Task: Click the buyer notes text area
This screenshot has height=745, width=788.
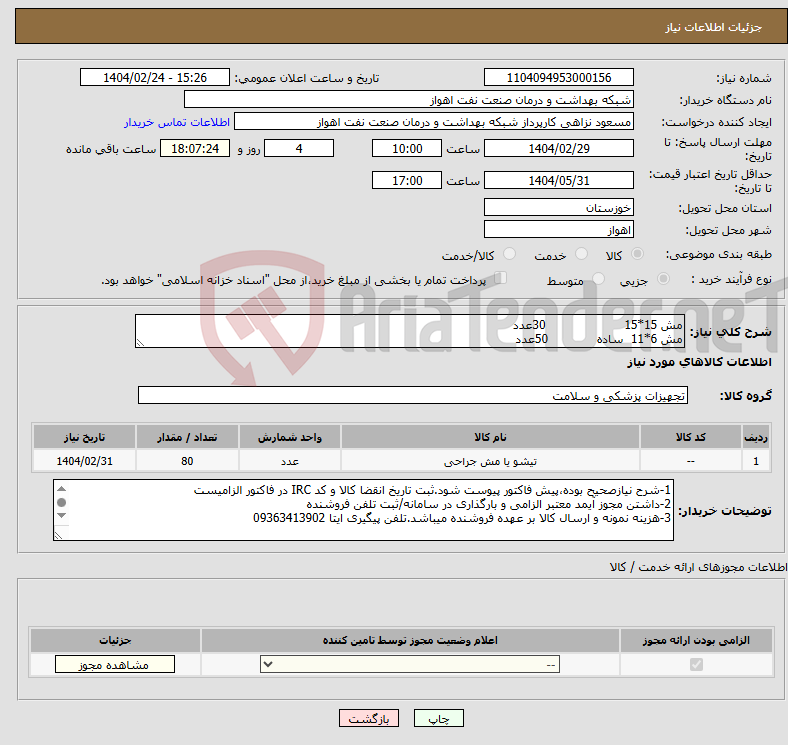Action: coord(363,510)
